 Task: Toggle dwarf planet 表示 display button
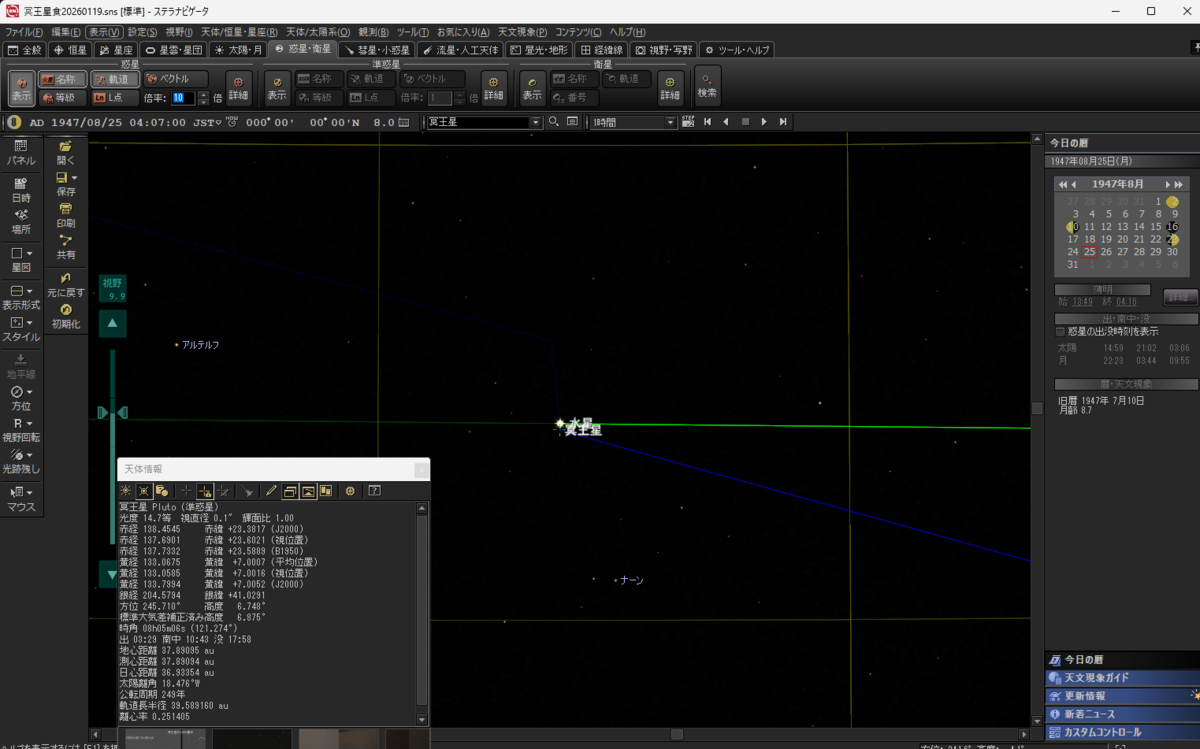click(277, 88)
